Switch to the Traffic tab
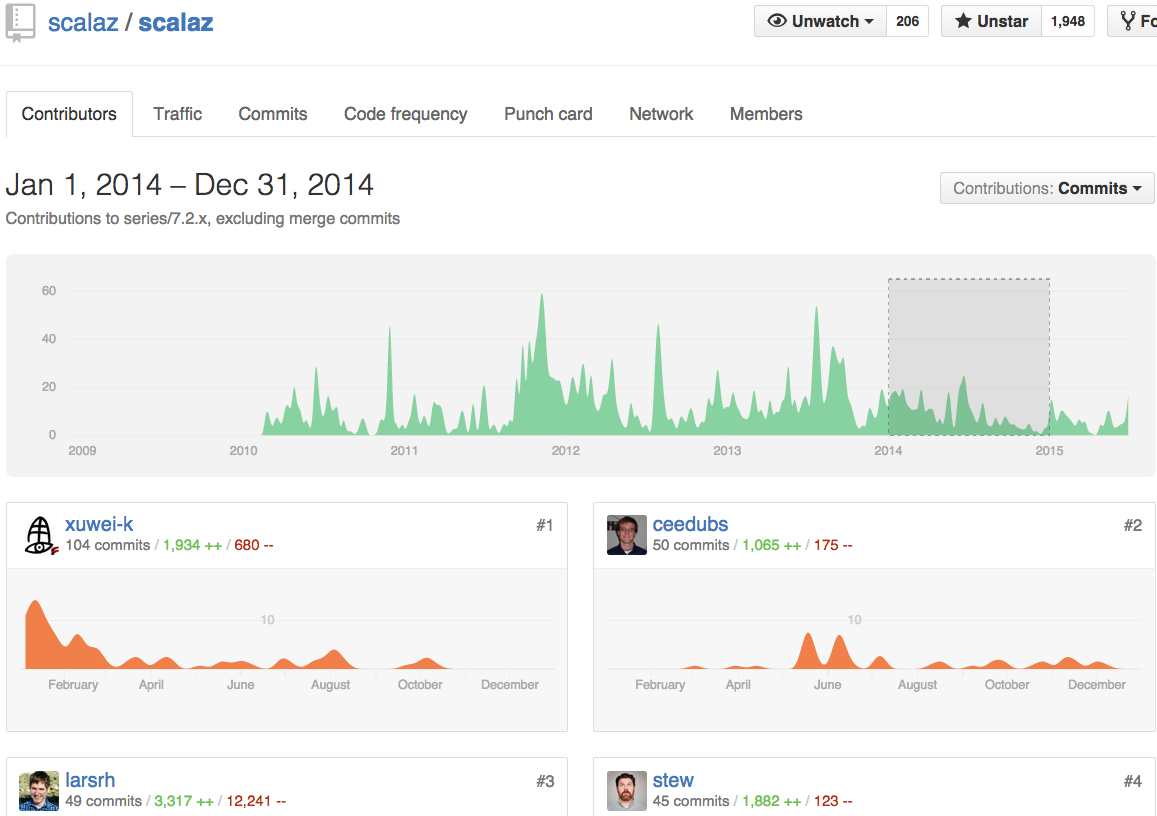 [178, 114]
